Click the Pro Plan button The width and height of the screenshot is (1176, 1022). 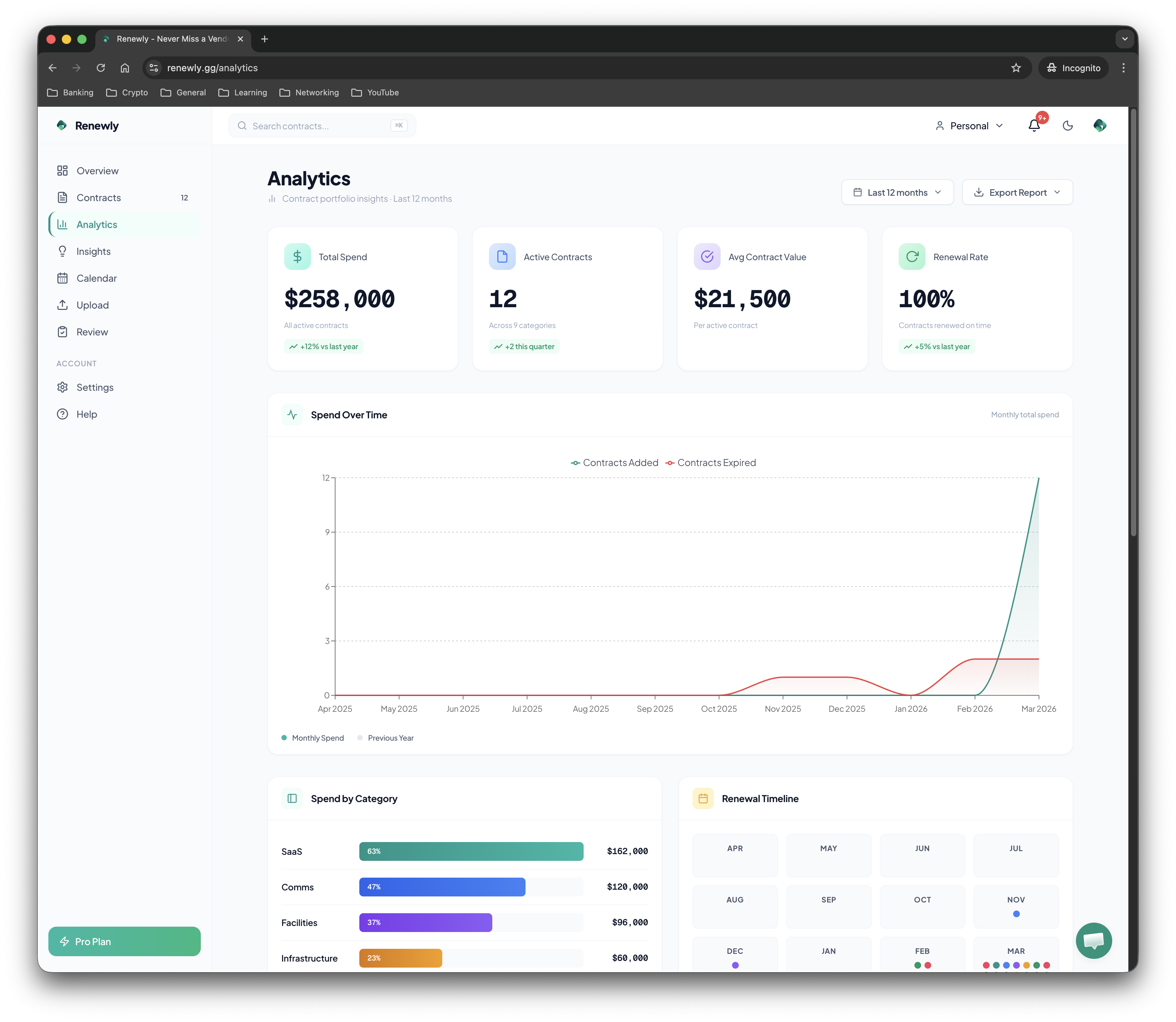click(124, 941)
